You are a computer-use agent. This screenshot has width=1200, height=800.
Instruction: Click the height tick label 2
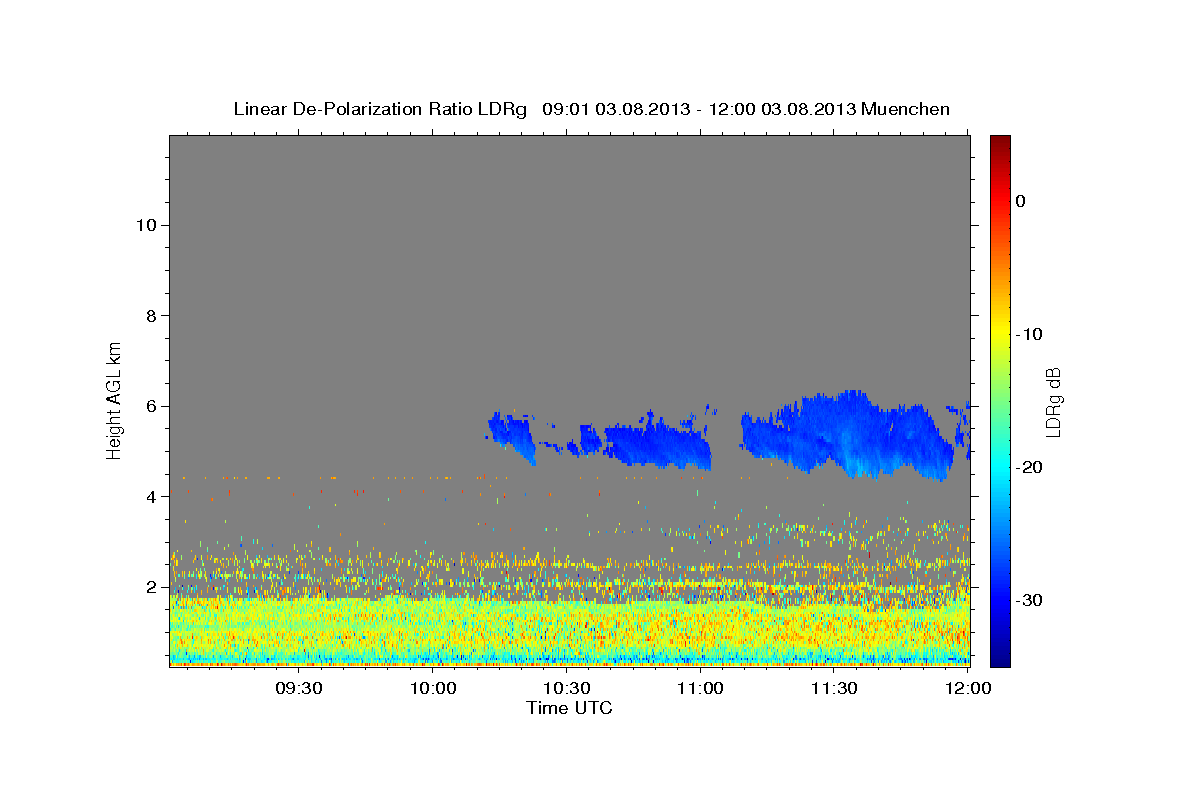coord(150,587)
